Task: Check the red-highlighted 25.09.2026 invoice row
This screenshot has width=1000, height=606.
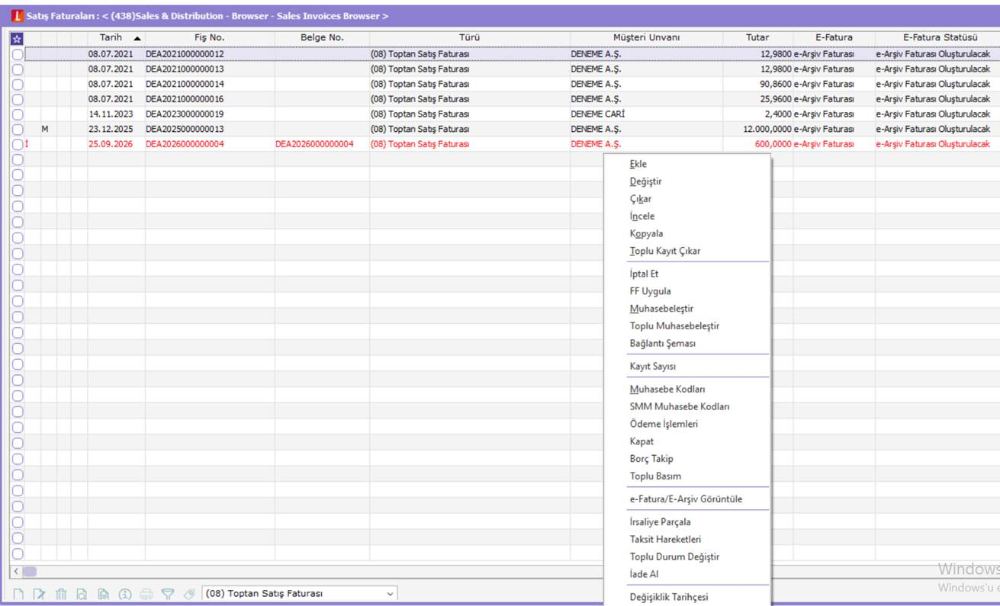Action: coord(17,145)
